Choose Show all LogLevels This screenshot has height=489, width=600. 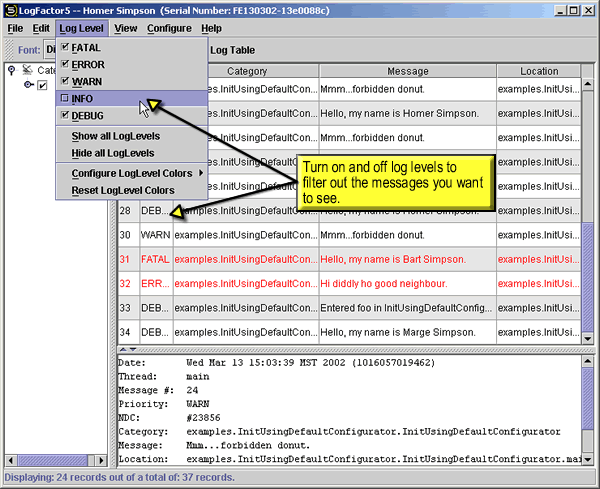pos(115,136)
